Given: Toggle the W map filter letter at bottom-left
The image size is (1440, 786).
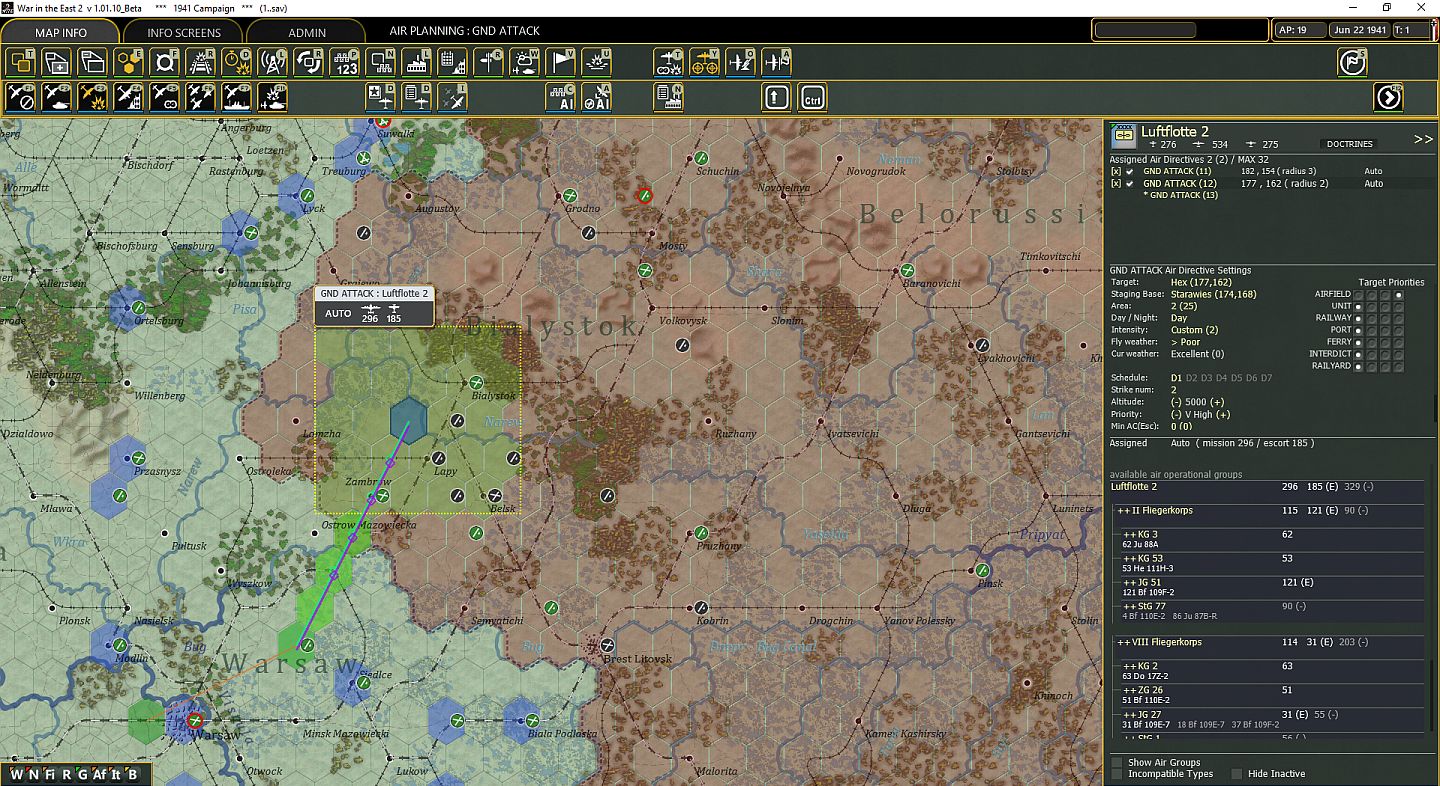Looking at the screenshot, I should 17,773.
